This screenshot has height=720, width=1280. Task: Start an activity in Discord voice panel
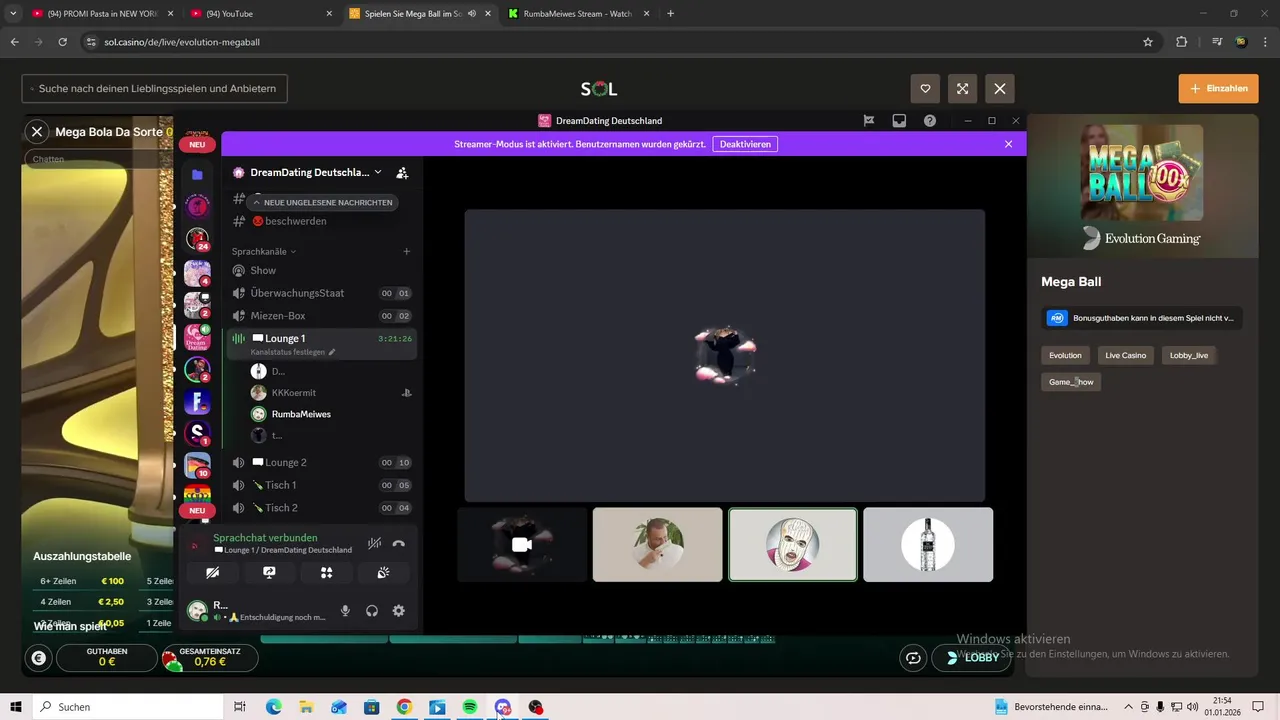[x=326, y=573]
